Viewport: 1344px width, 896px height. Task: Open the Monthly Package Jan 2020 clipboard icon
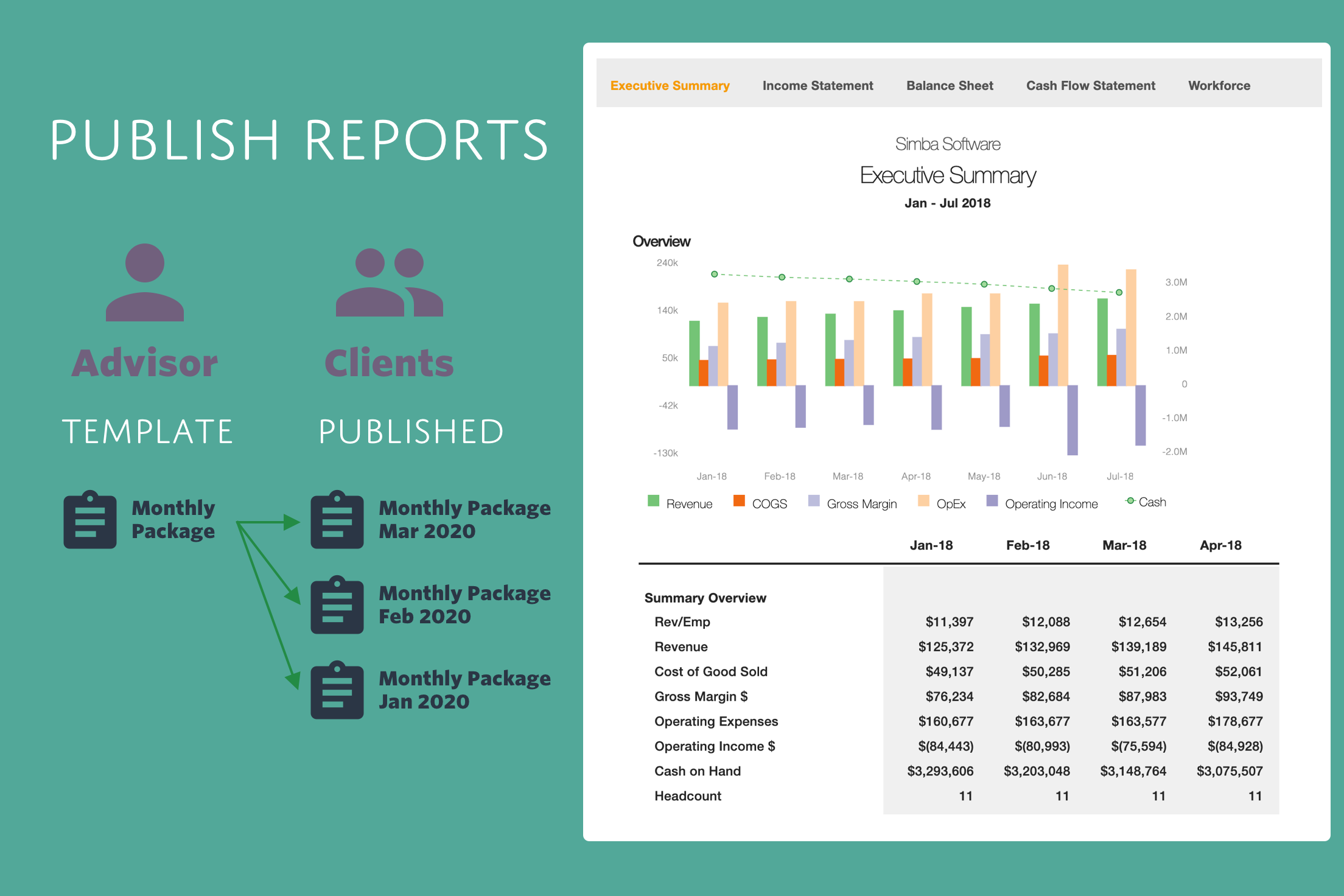pyautogui.click(x=337, y=691)
